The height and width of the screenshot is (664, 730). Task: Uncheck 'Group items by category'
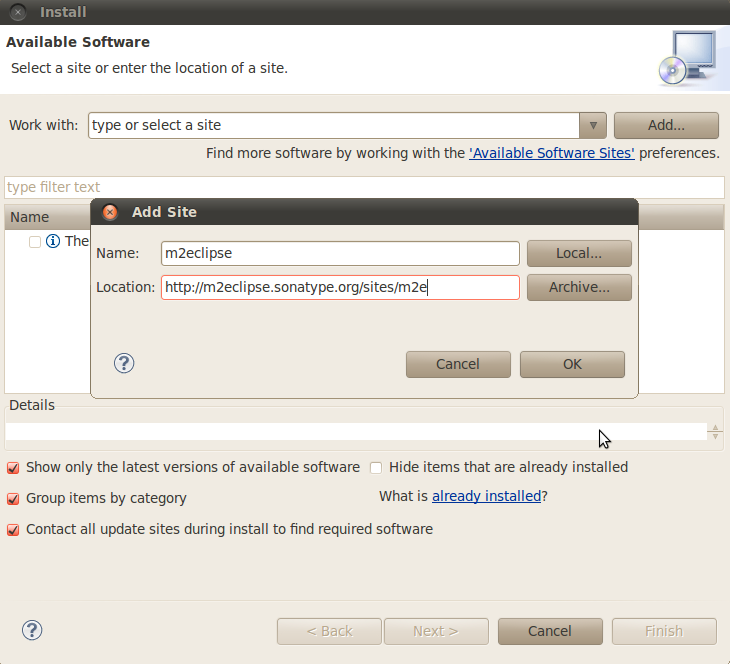(13, 499)
